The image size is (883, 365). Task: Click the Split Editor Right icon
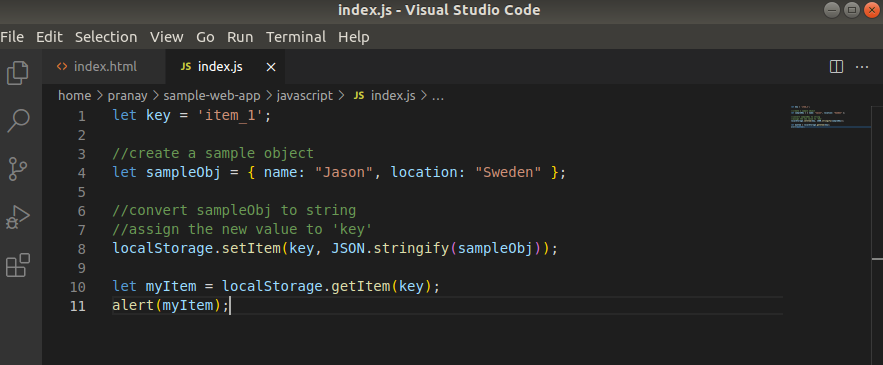coord(836,67)
